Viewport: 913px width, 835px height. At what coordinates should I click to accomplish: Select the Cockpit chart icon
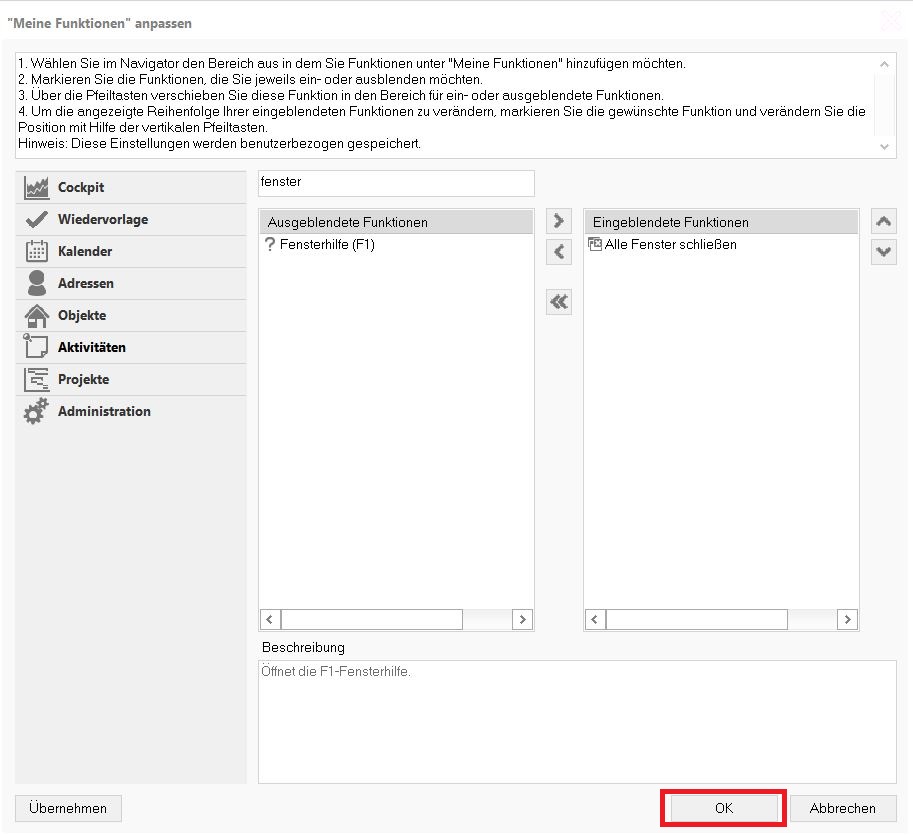[x=37, y=188]
